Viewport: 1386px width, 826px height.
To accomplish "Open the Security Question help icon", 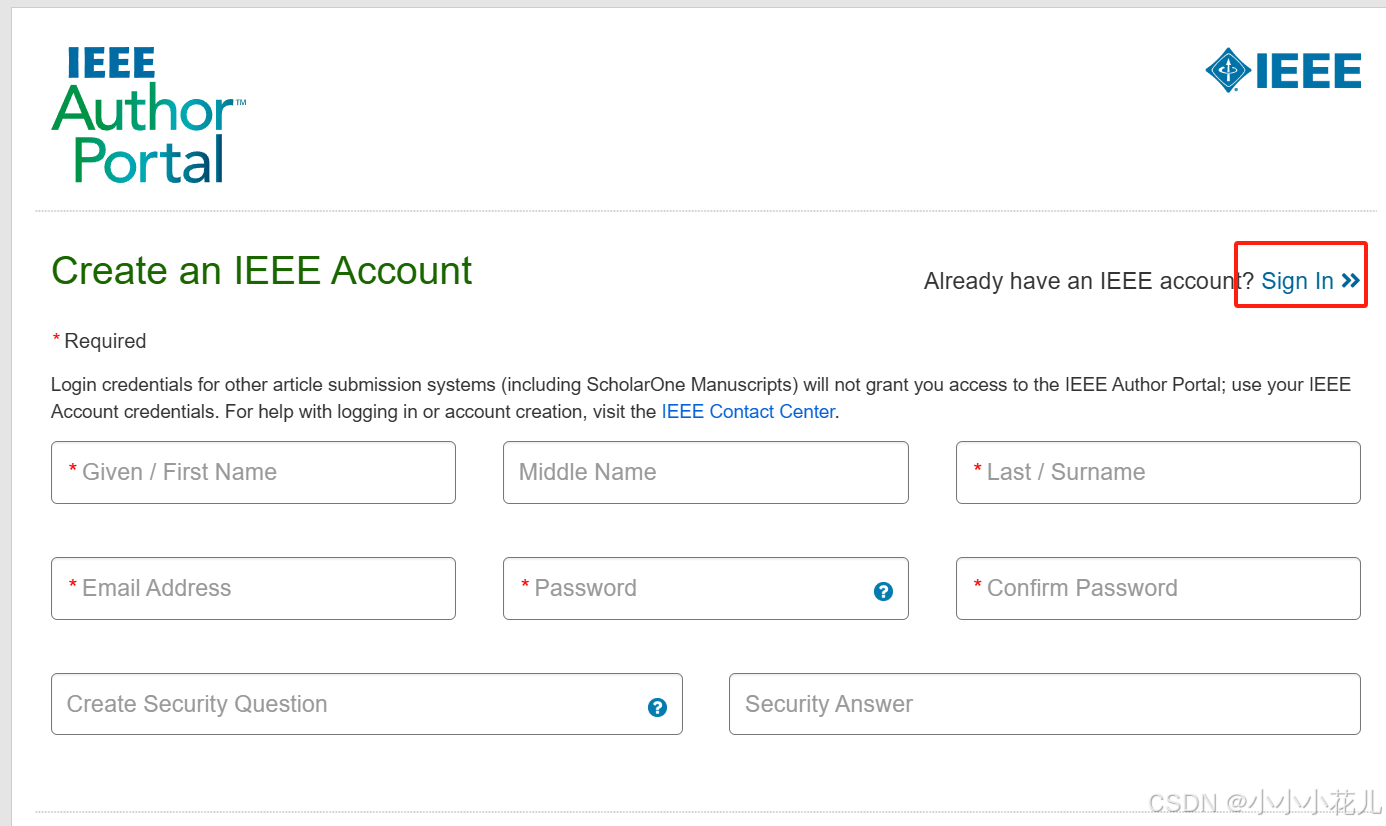I will pos(657,707).
